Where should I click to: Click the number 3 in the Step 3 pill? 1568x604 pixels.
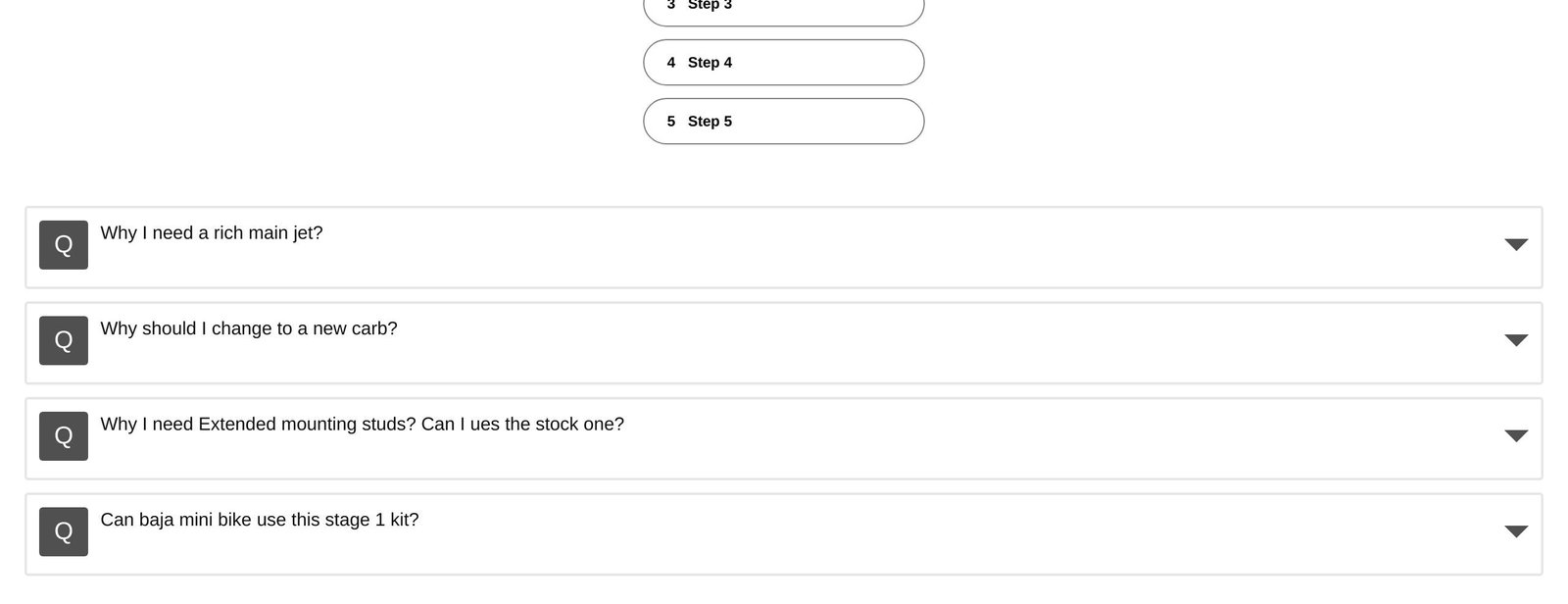[671, 6]
